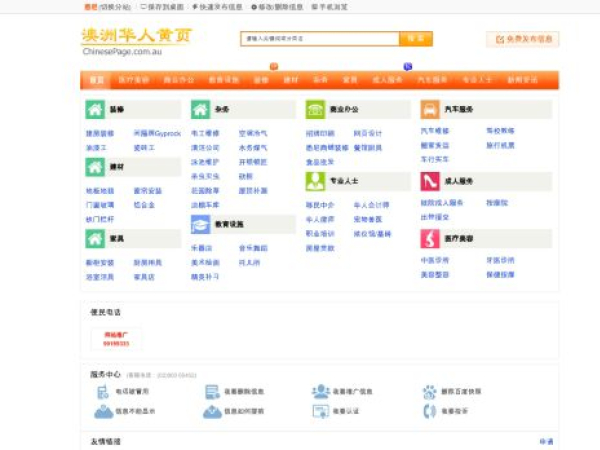
Task: Open the 商业办公 navigation tab
Action: (x=178, y=79)
